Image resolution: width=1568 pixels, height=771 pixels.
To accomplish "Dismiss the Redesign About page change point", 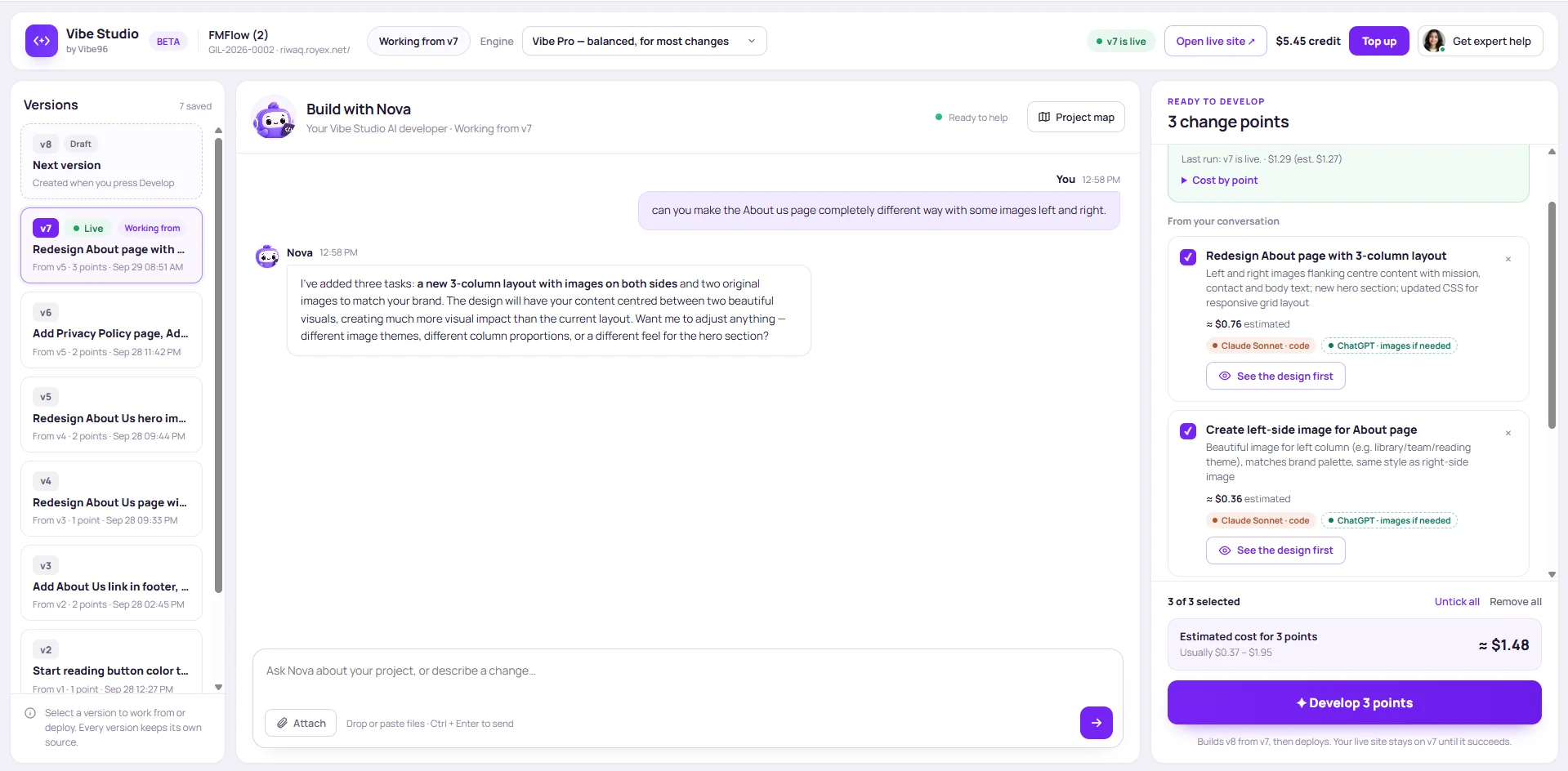I will (x=1508, y=259).
